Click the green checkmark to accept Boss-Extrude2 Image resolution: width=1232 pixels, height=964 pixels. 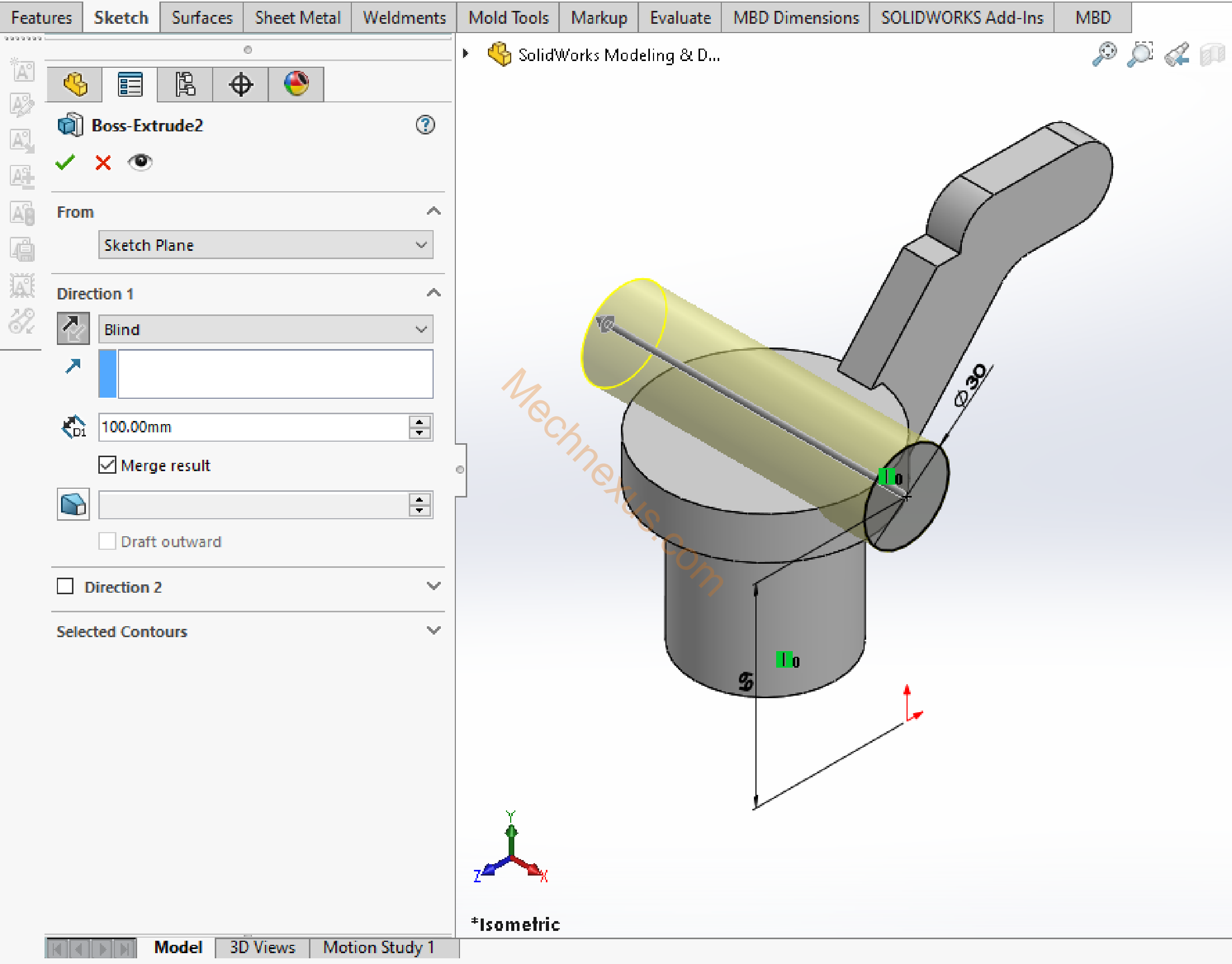click(65, 162)
